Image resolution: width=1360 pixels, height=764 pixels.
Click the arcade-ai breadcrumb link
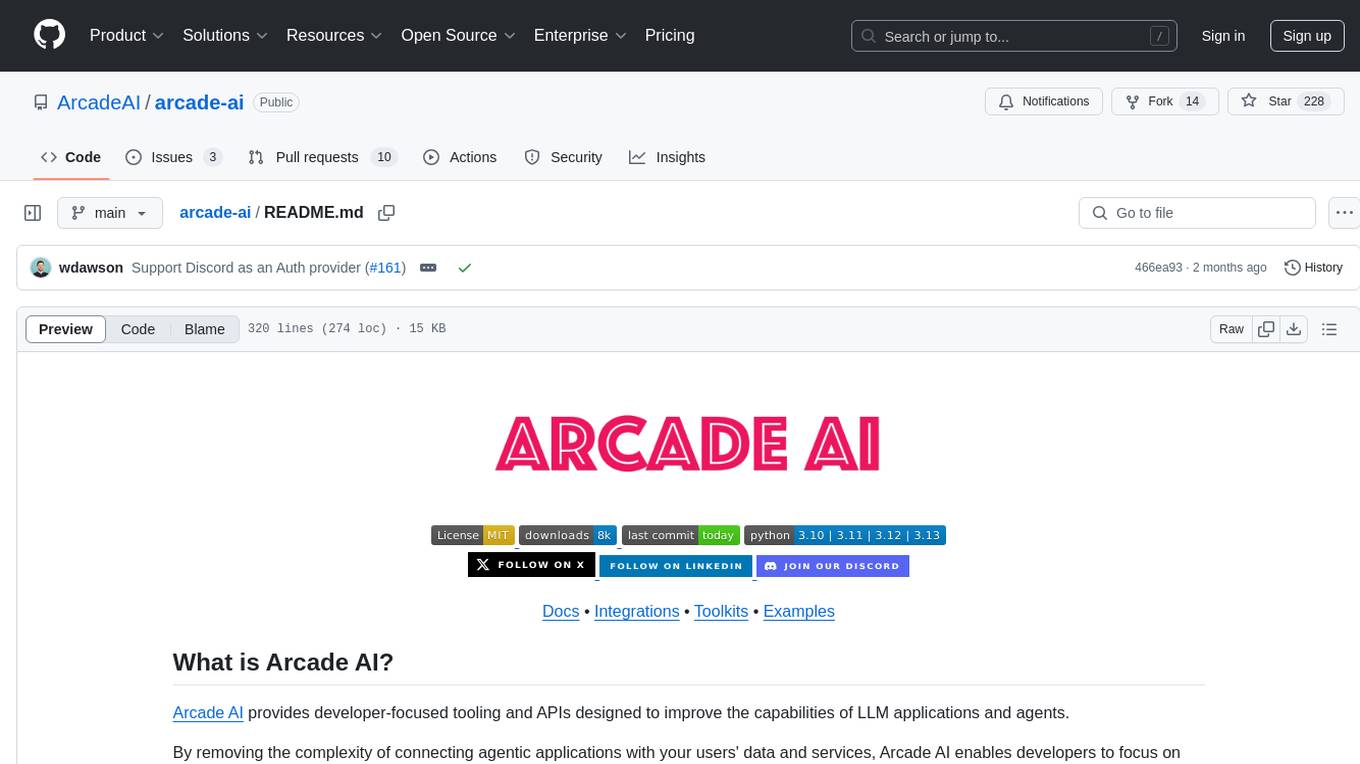point(215,212)
